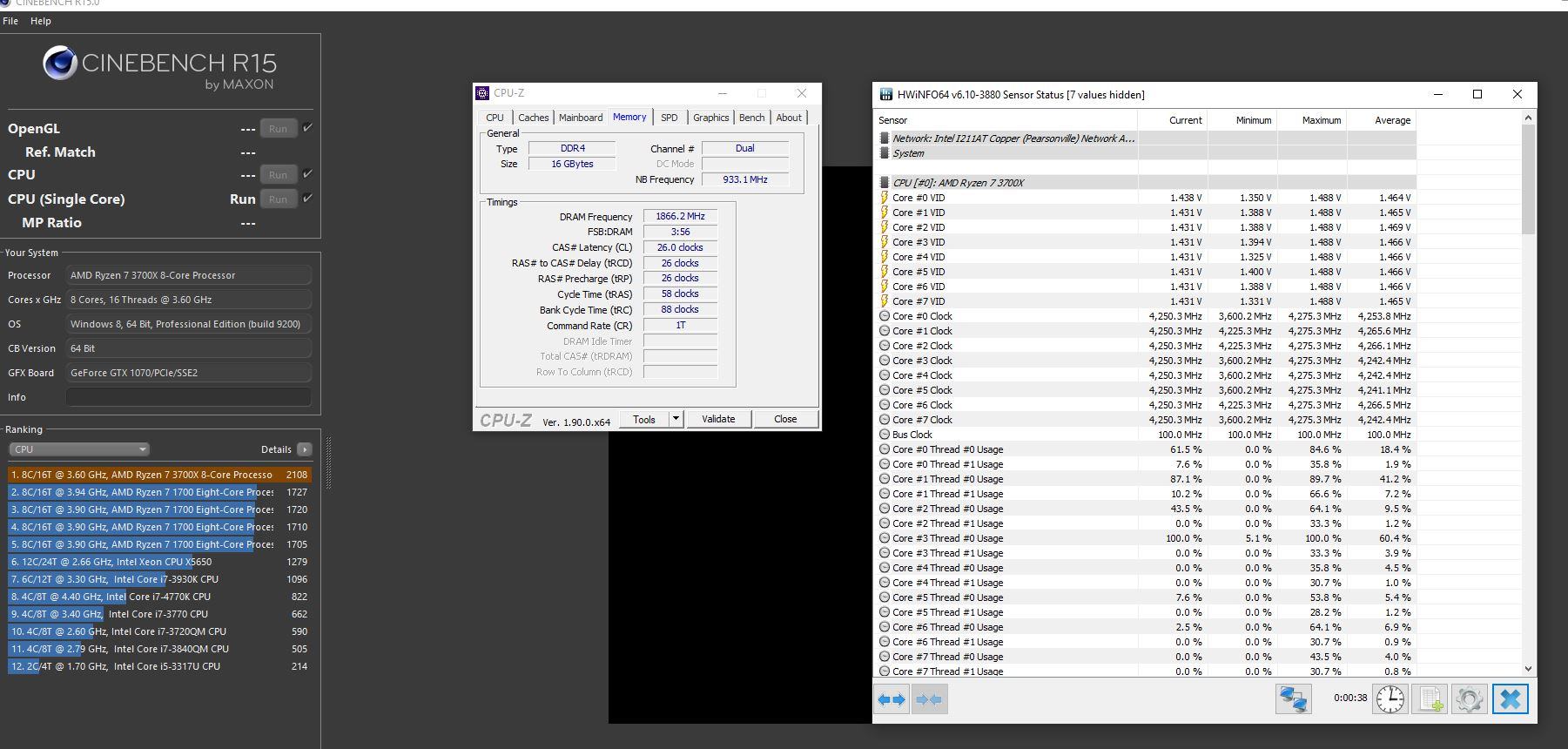The height and width of the screenshot is (749, 1568).
Task: Click the Average column header in HWiNFO
Action: [1382, 120]
